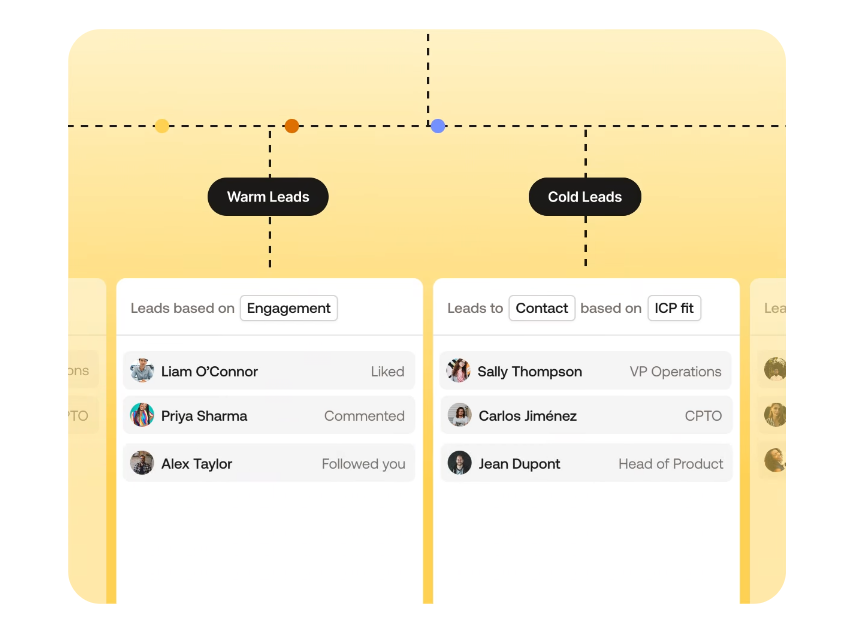Click Jean Dupont's avatar
This screenshot has width=845, height=641.
(x=460, y=463)
